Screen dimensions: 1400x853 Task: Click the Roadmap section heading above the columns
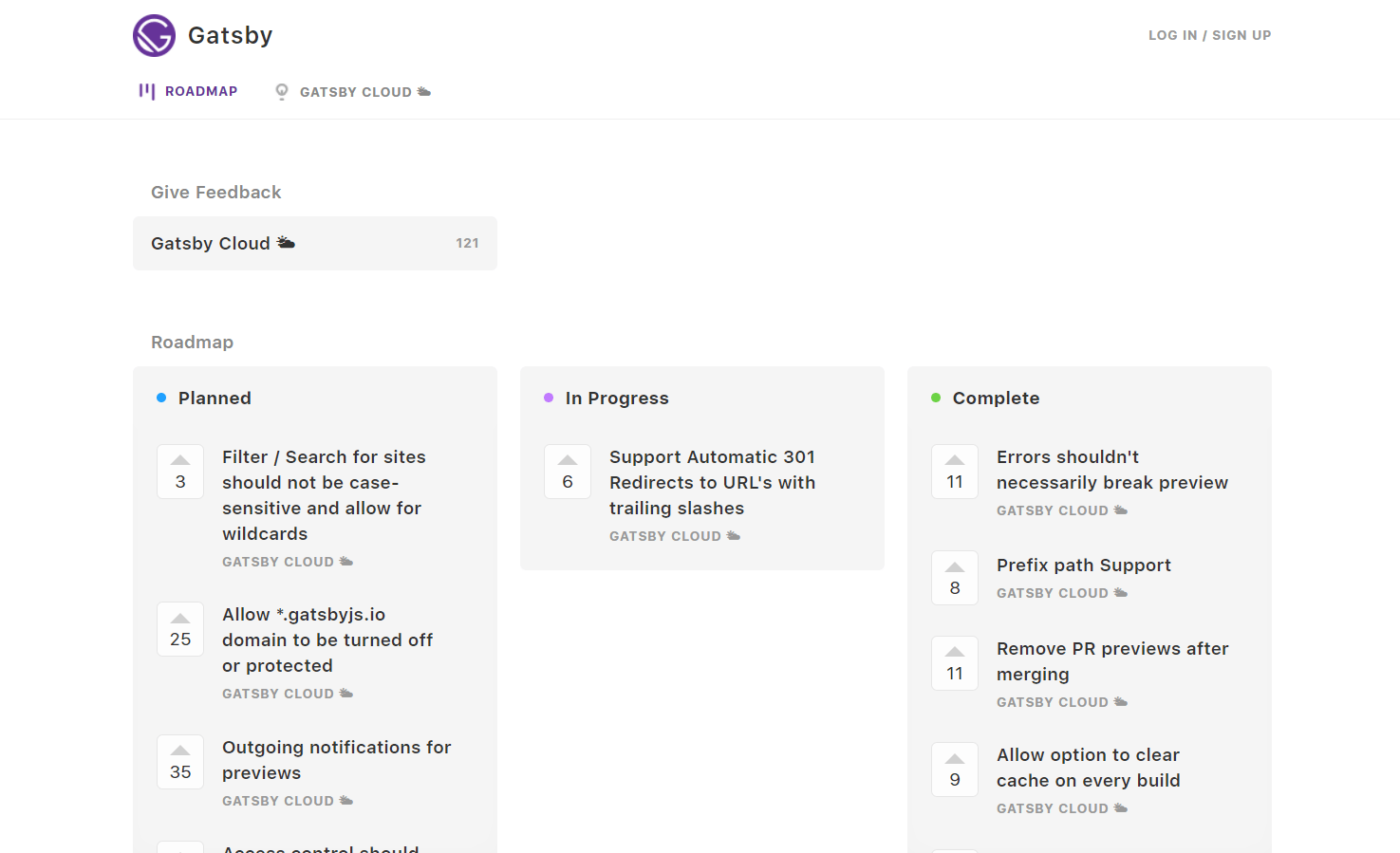pyautogui.click(x=192, y=343)
